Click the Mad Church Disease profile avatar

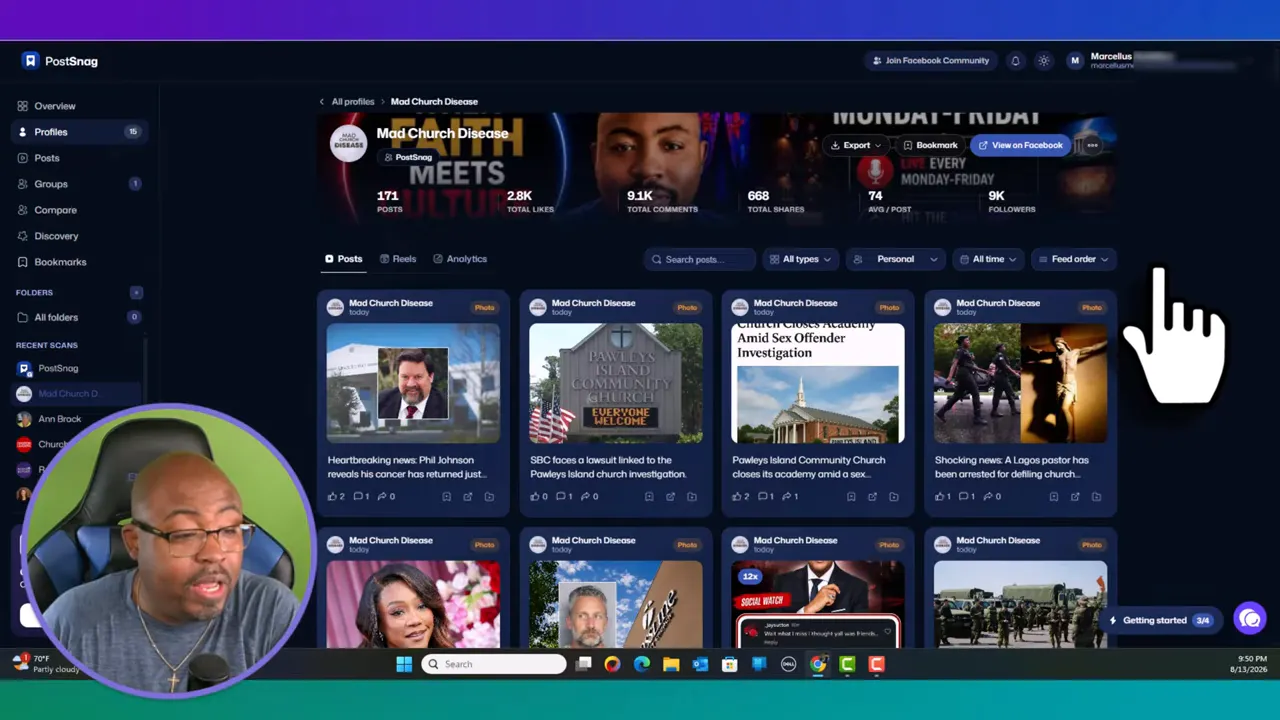pos(349,143)
